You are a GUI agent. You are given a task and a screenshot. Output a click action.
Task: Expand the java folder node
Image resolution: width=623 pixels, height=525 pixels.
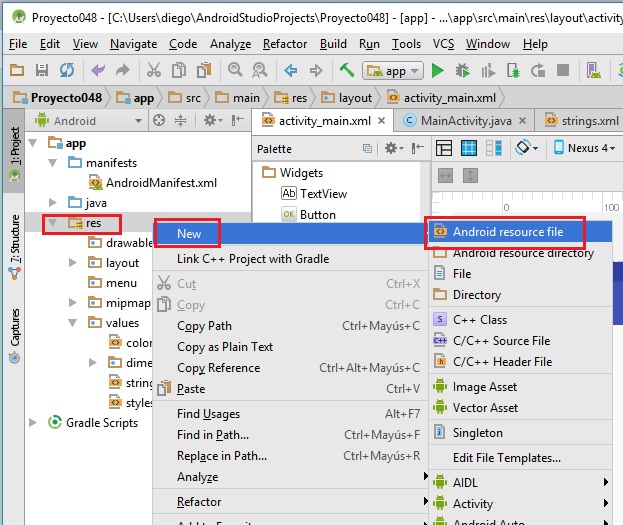click(x=52, y=203)
